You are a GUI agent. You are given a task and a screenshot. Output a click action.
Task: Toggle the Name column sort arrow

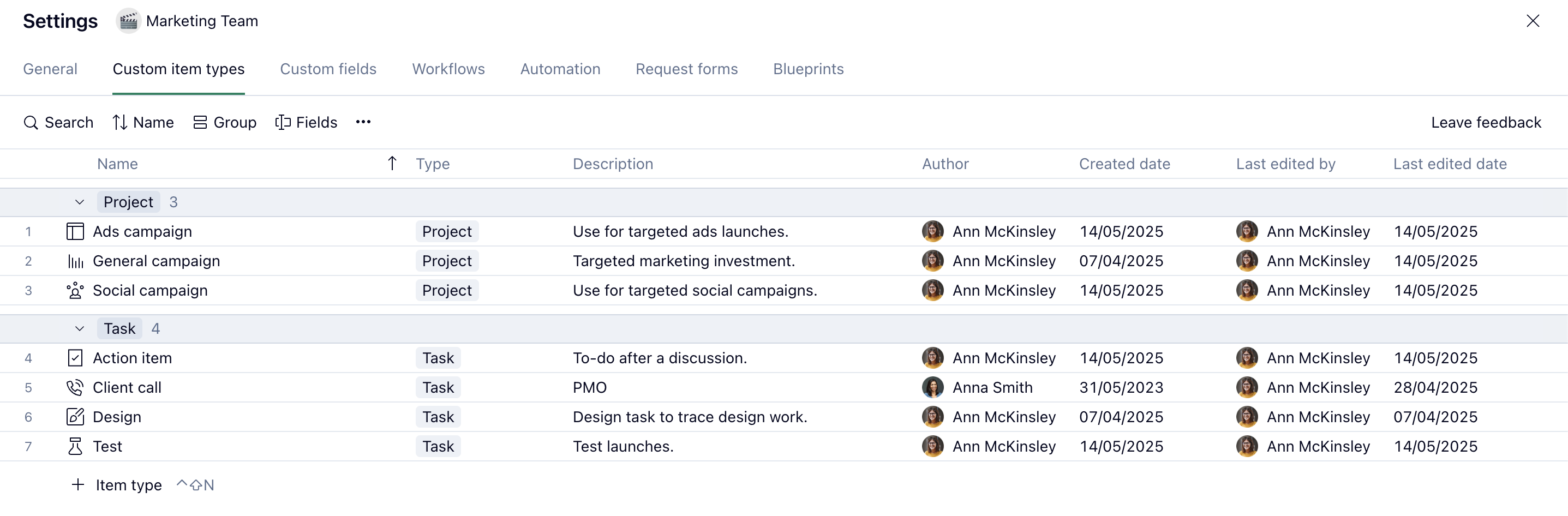[x=392, y=163]
